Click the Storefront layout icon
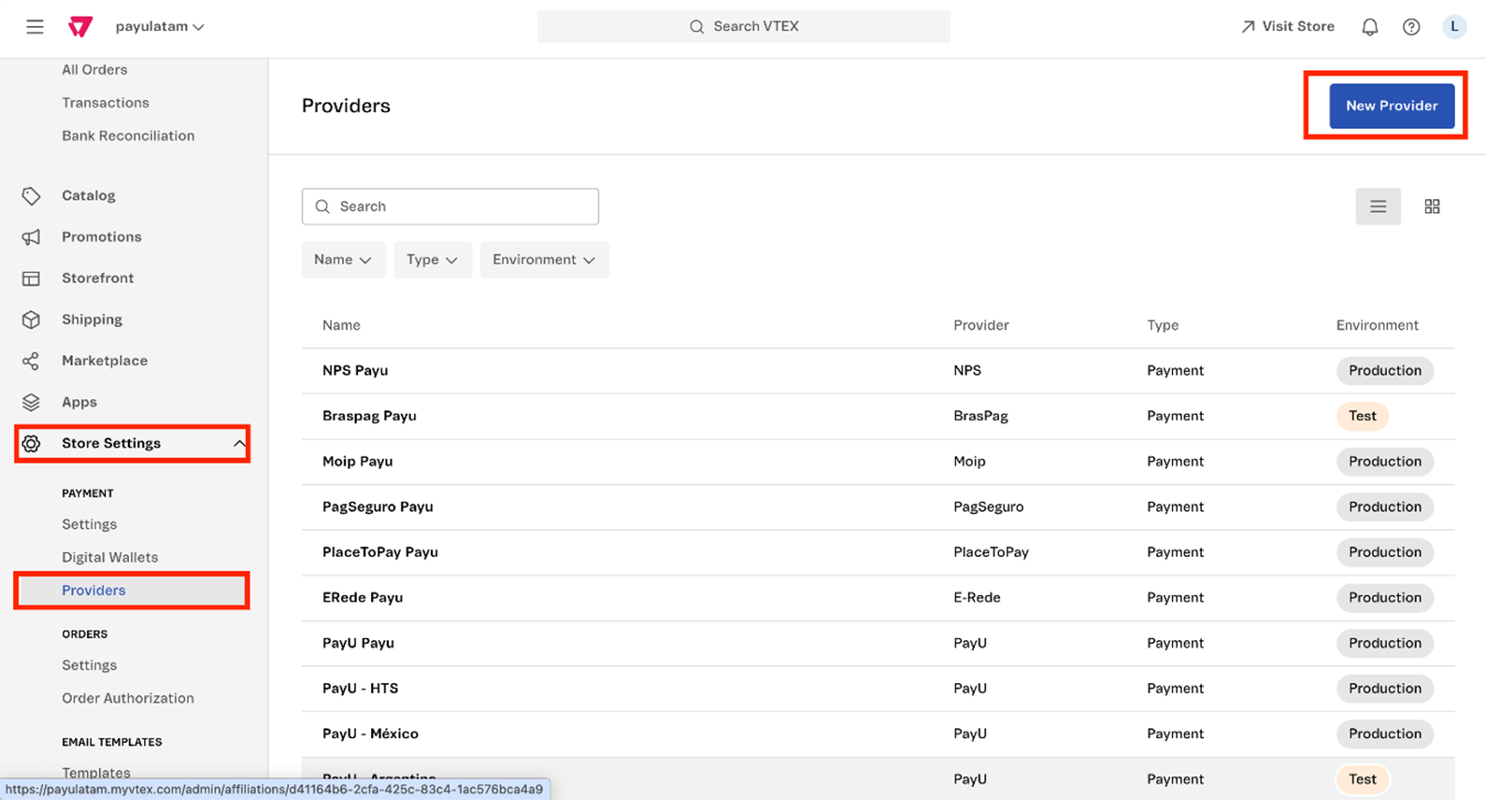Viewport: 1486px width, 812px height. 31,278
